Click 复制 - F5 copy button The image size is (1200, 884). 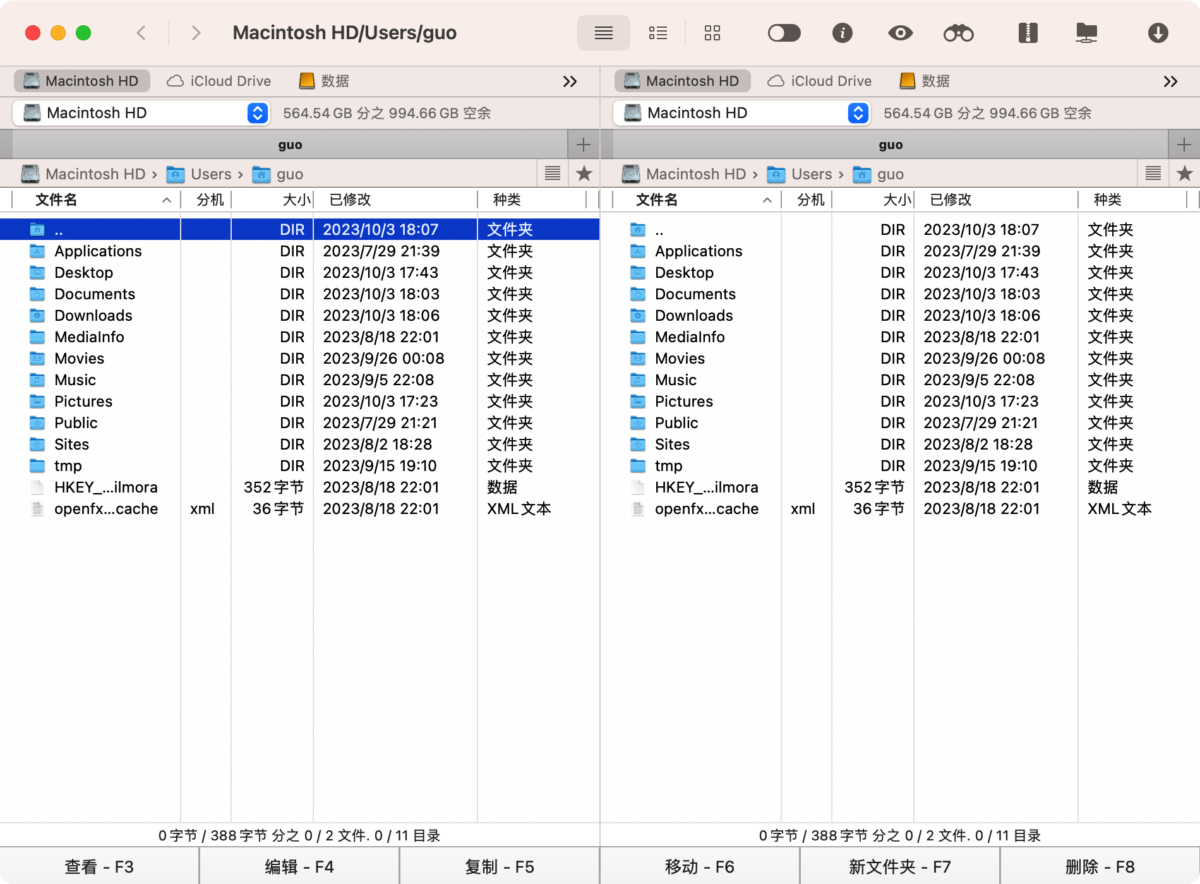coord(499,866)
